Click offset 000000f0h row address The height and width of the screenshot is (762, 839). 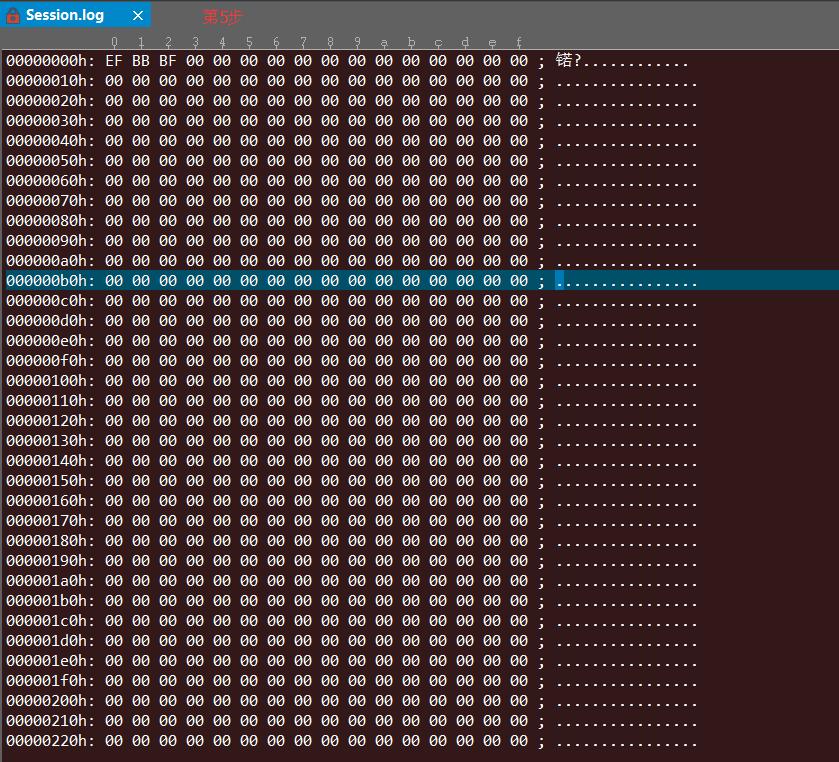[50, 361]
